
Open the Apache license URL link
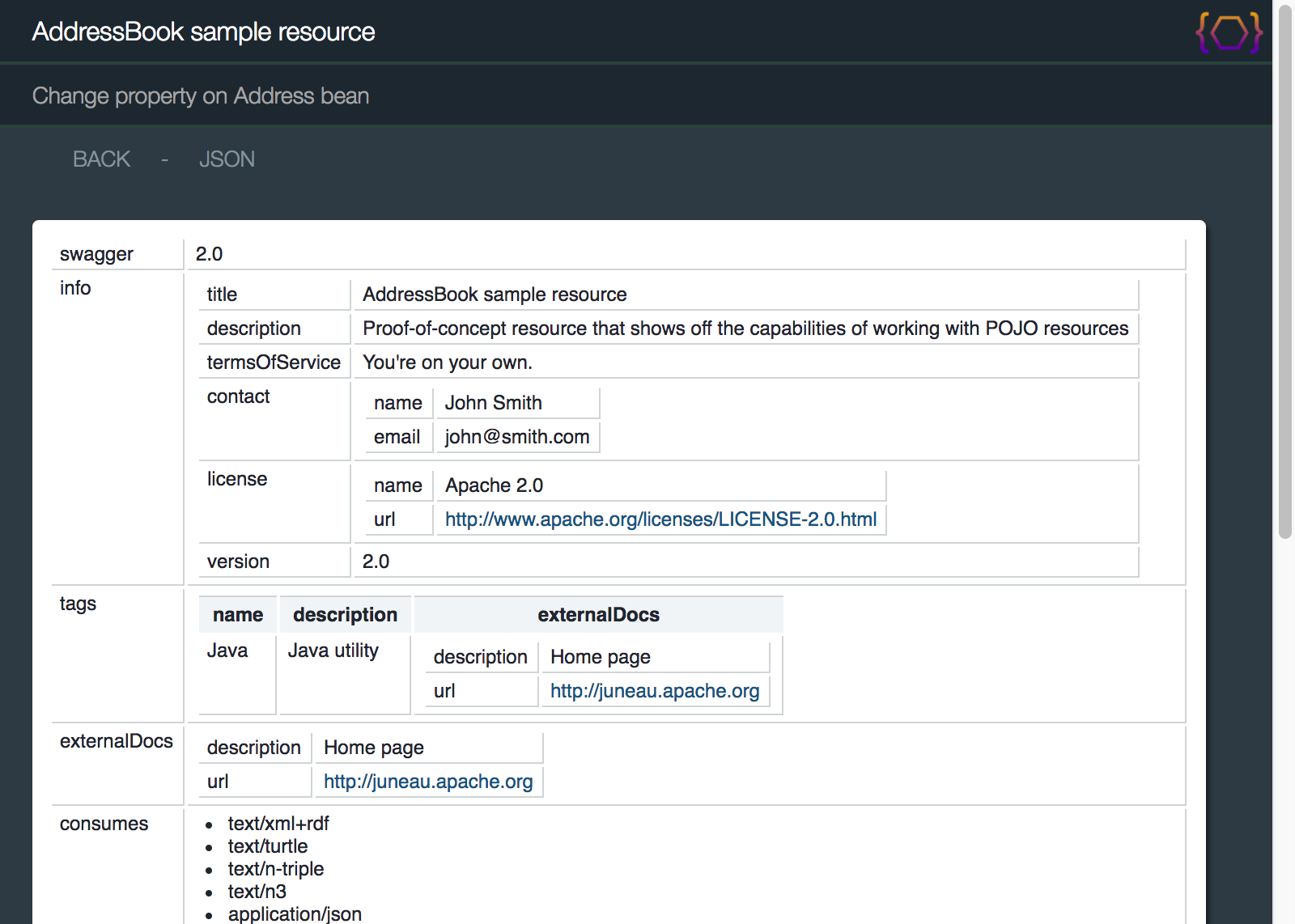[x=660, y=519]
